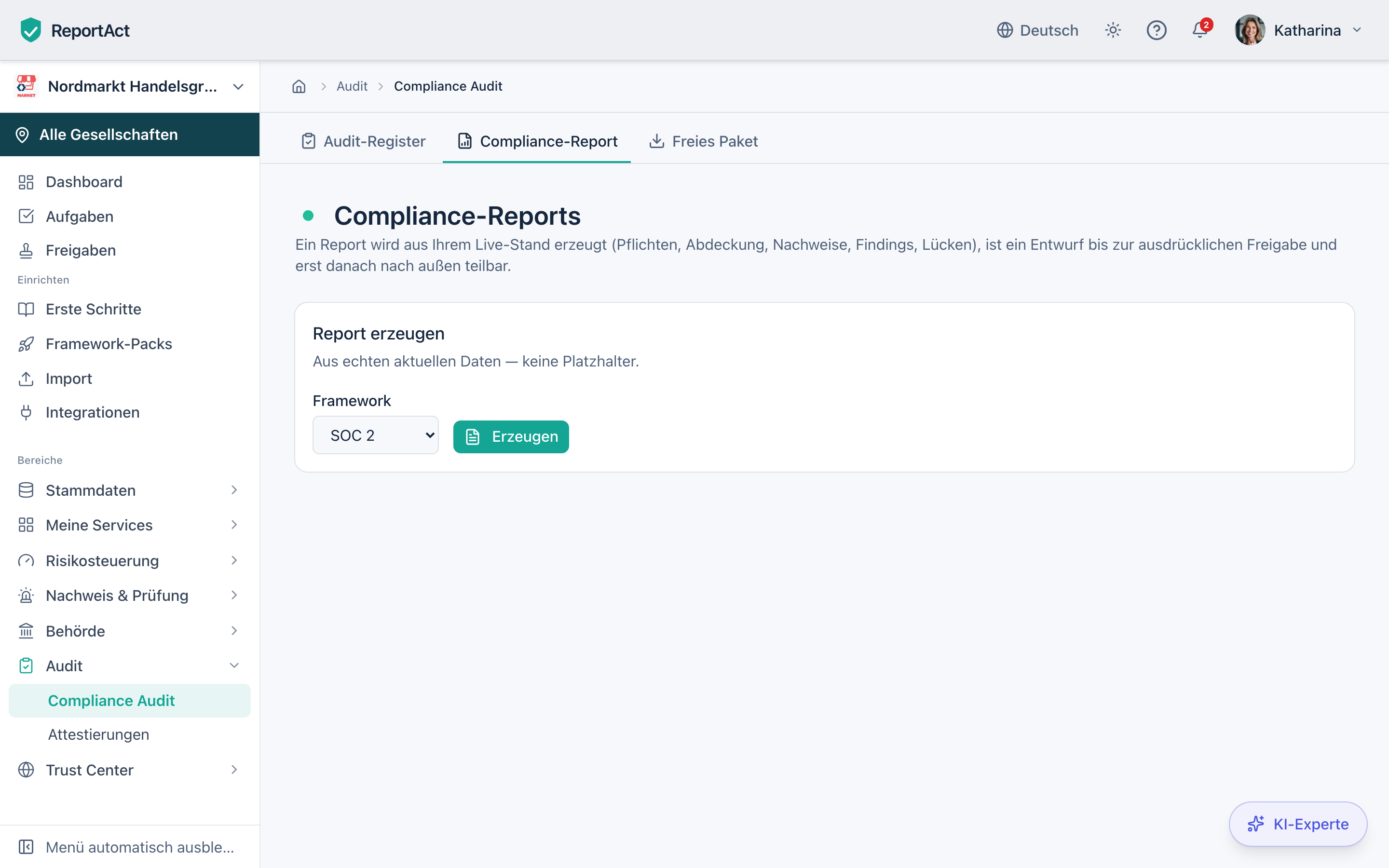Open the Katharina user menu chevron
Screen dimensions: 1389x868
[x=1357, y=30]
